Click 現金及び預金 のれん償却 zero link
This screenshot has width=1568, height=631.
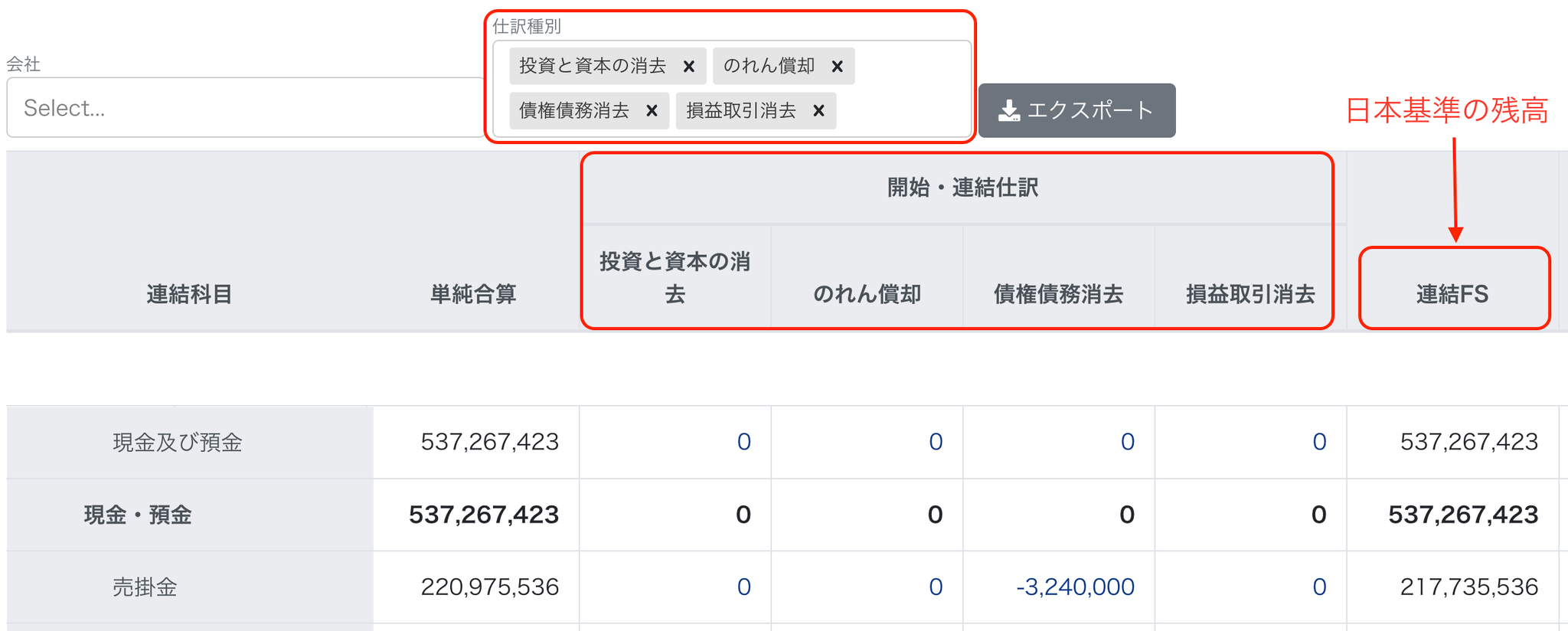coord(935,442)
